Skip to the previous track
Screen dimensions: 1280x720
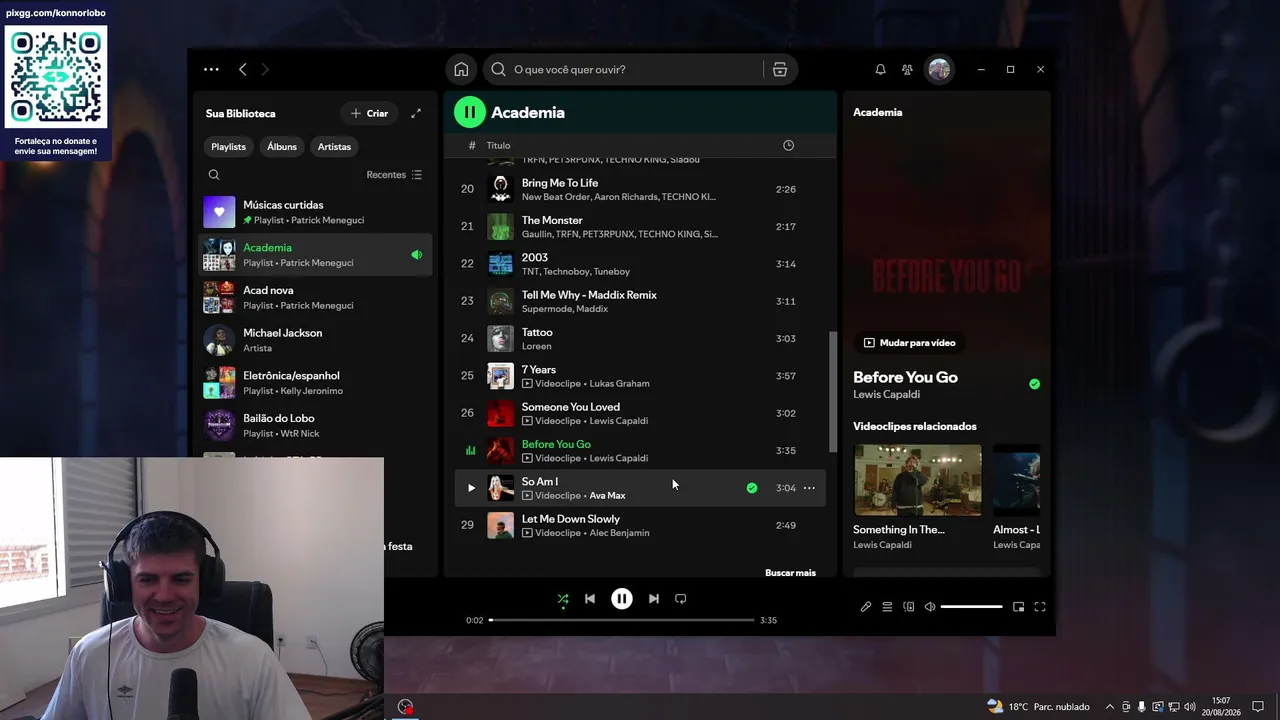[x=590, y=599]
